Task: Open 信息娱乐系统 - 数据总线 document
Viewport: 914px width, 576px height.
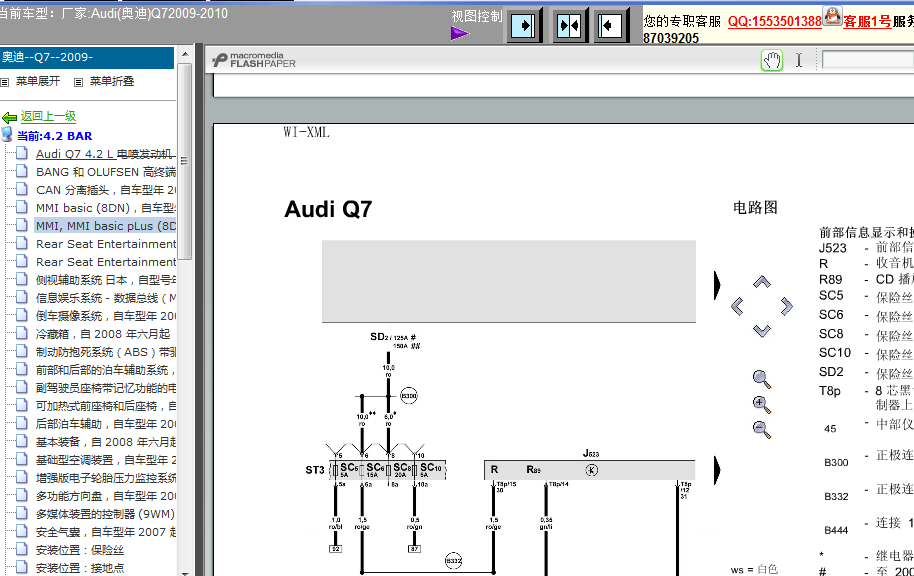Action: tap(106, 298)
